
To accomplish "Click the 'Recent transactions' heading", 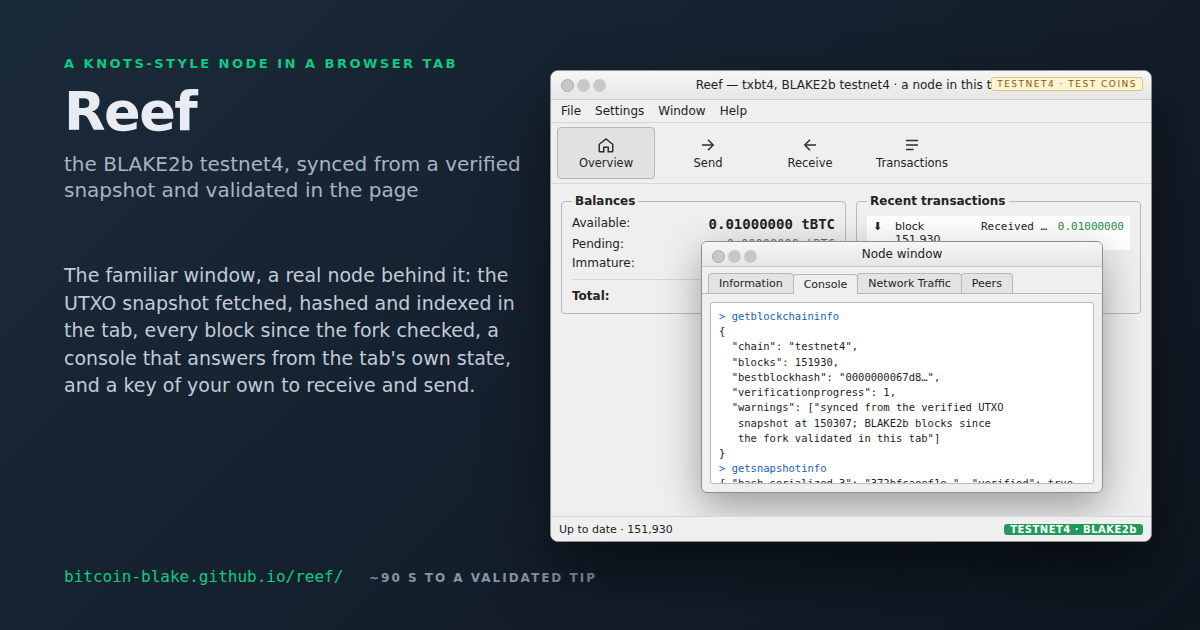I will click(x=937, y=200).
